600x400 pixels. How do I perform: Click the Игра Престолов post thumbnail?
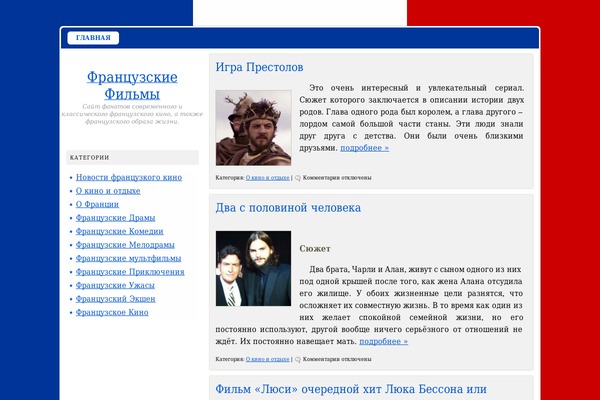click(253, 128)
